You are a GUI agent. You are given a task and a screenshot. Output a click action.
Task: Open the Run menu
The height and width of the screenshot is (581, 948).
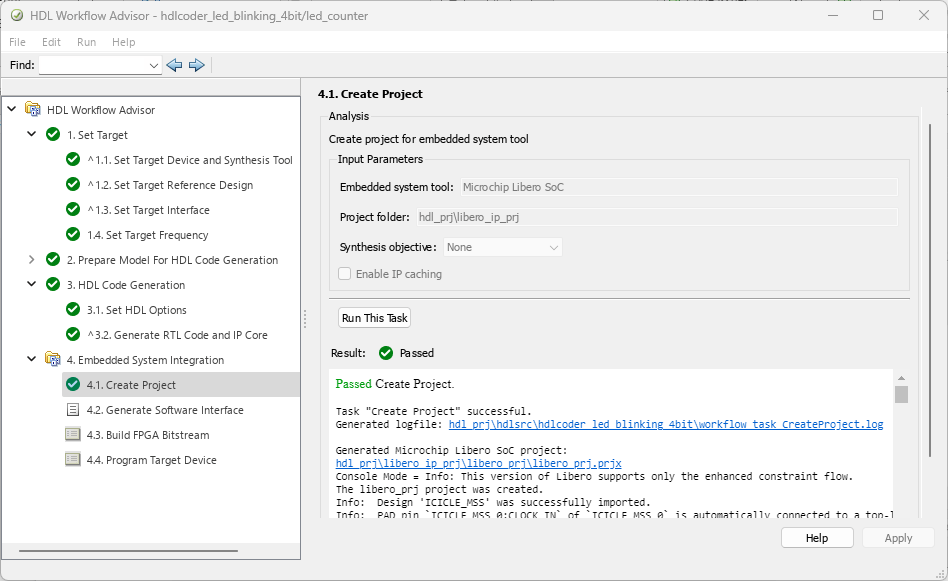click(86, 42)
